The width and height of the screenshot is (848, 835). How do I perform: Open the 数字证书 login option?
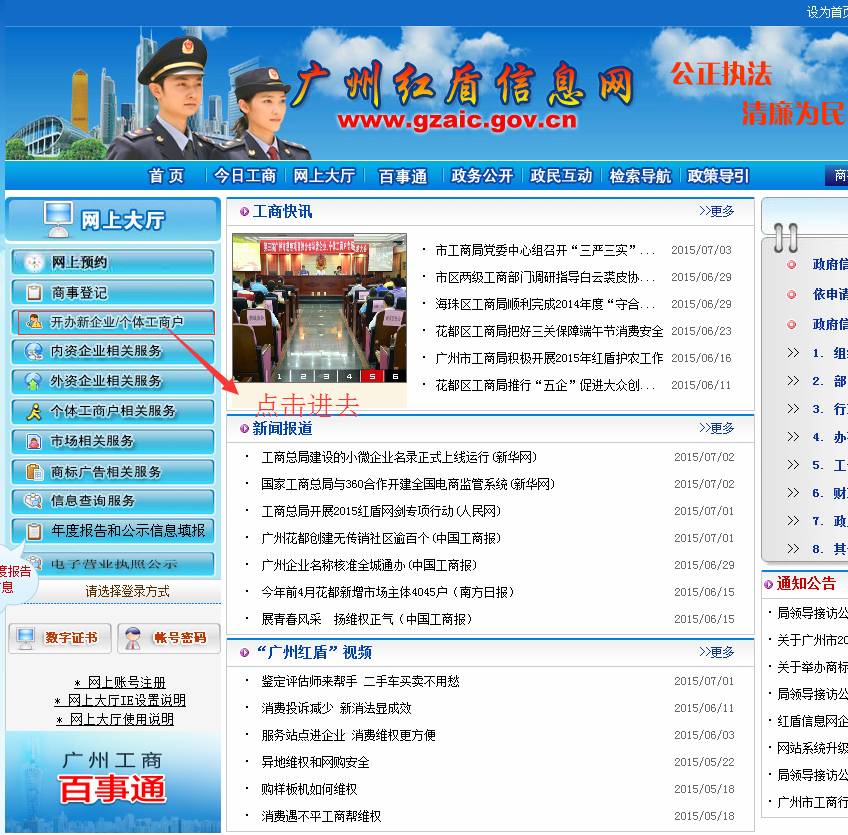pyautogui.click(x=59, y=637)
